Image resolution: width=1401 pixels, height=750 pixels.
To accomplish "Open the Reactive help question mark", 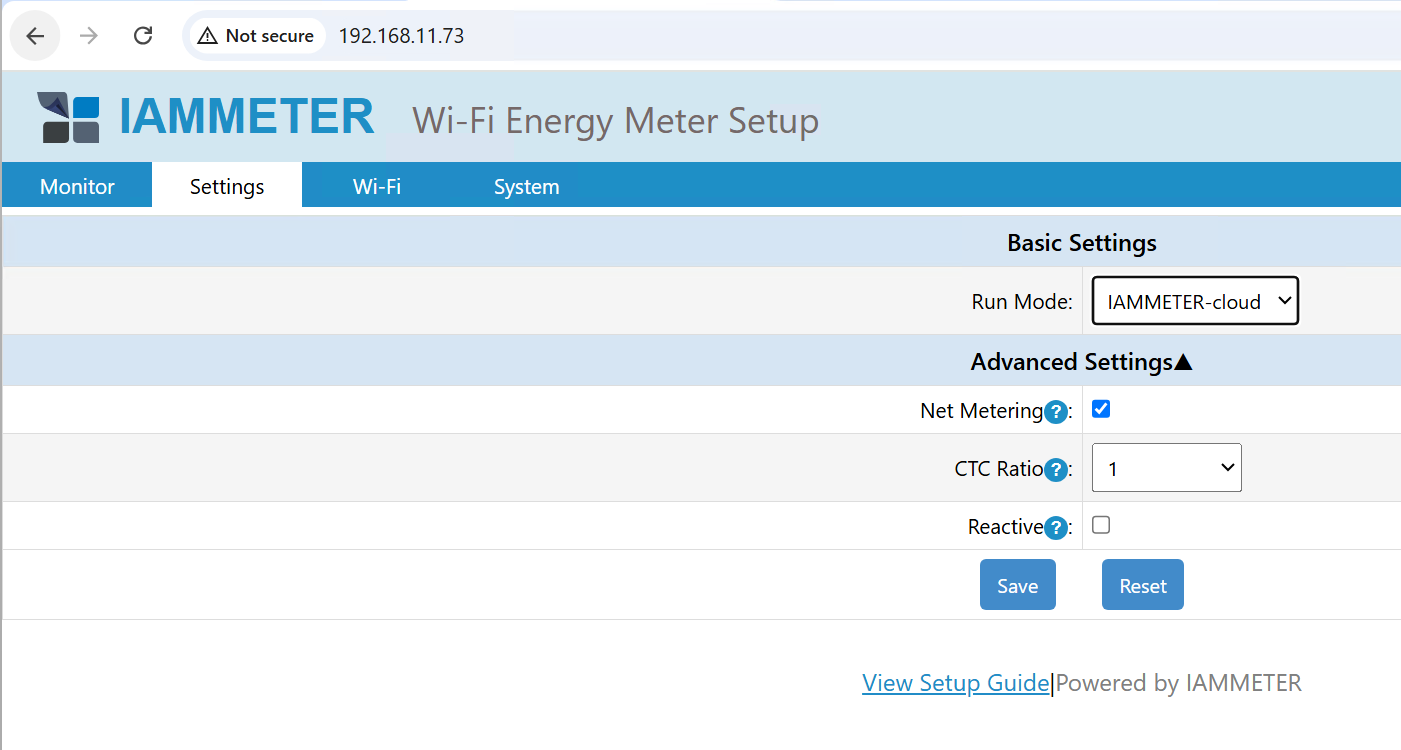I will [x=1055, y=528].
